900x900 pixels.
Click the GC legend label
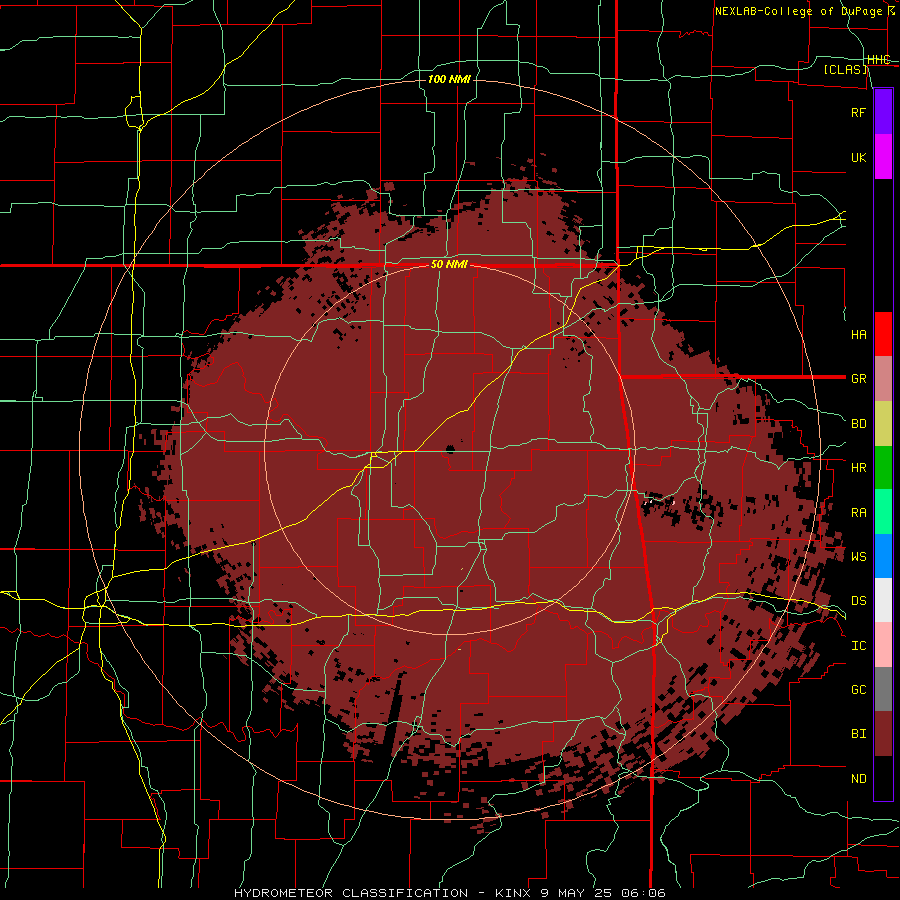(858, 689)
